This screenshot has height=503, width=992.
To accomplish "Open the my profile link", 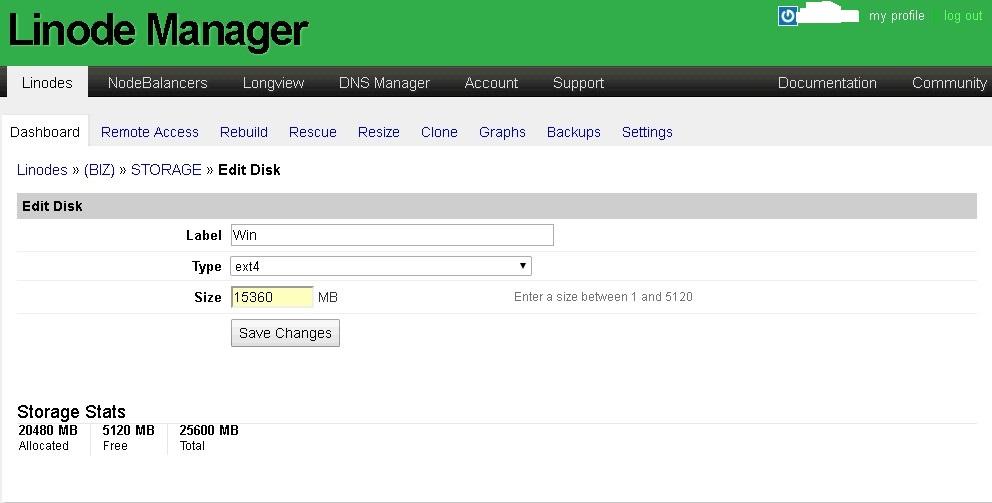I will point(896,16).
